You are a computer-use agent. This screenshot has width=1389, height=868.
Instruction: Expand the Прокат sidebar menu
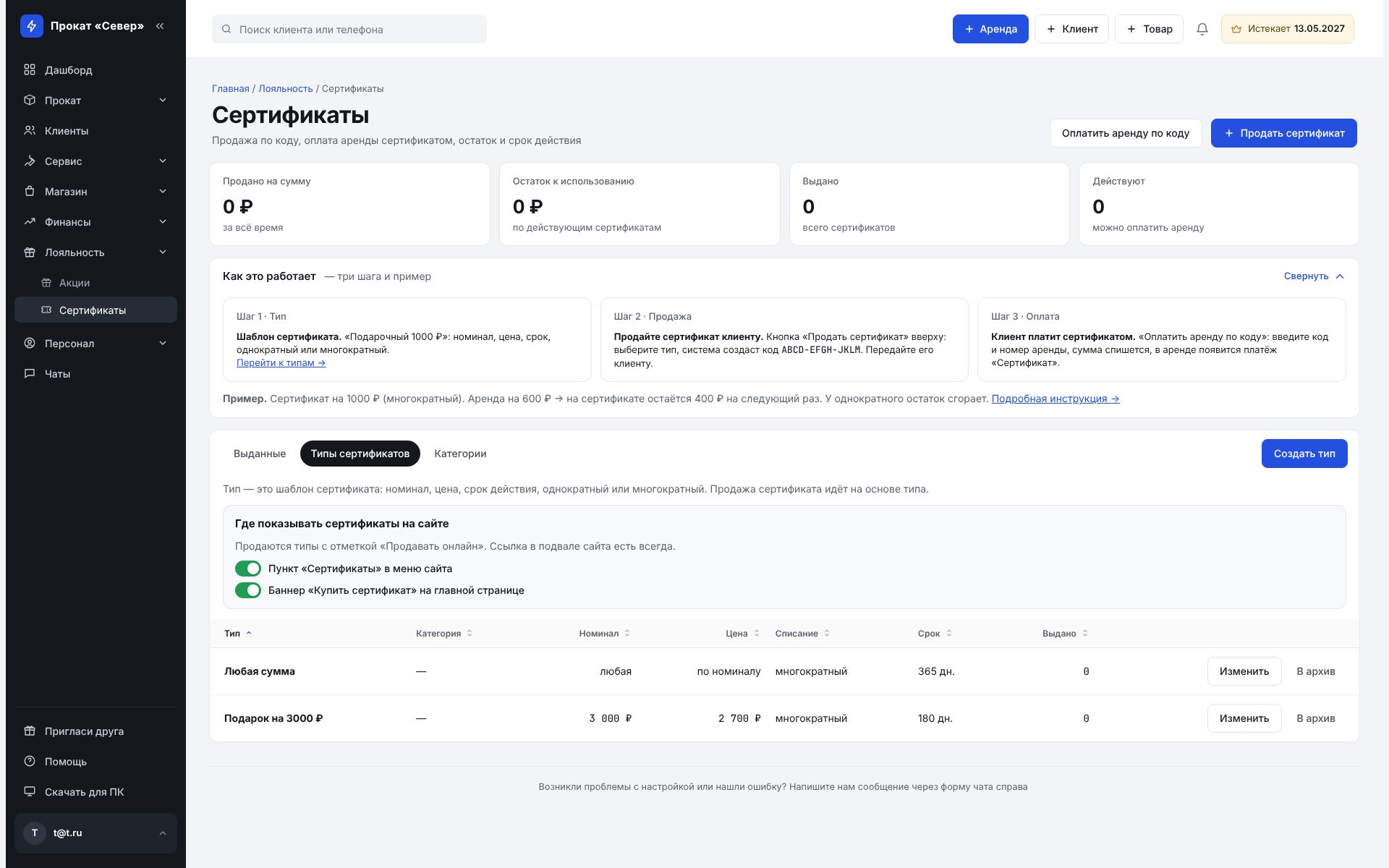pyautogui.click(x=95, y=101)
